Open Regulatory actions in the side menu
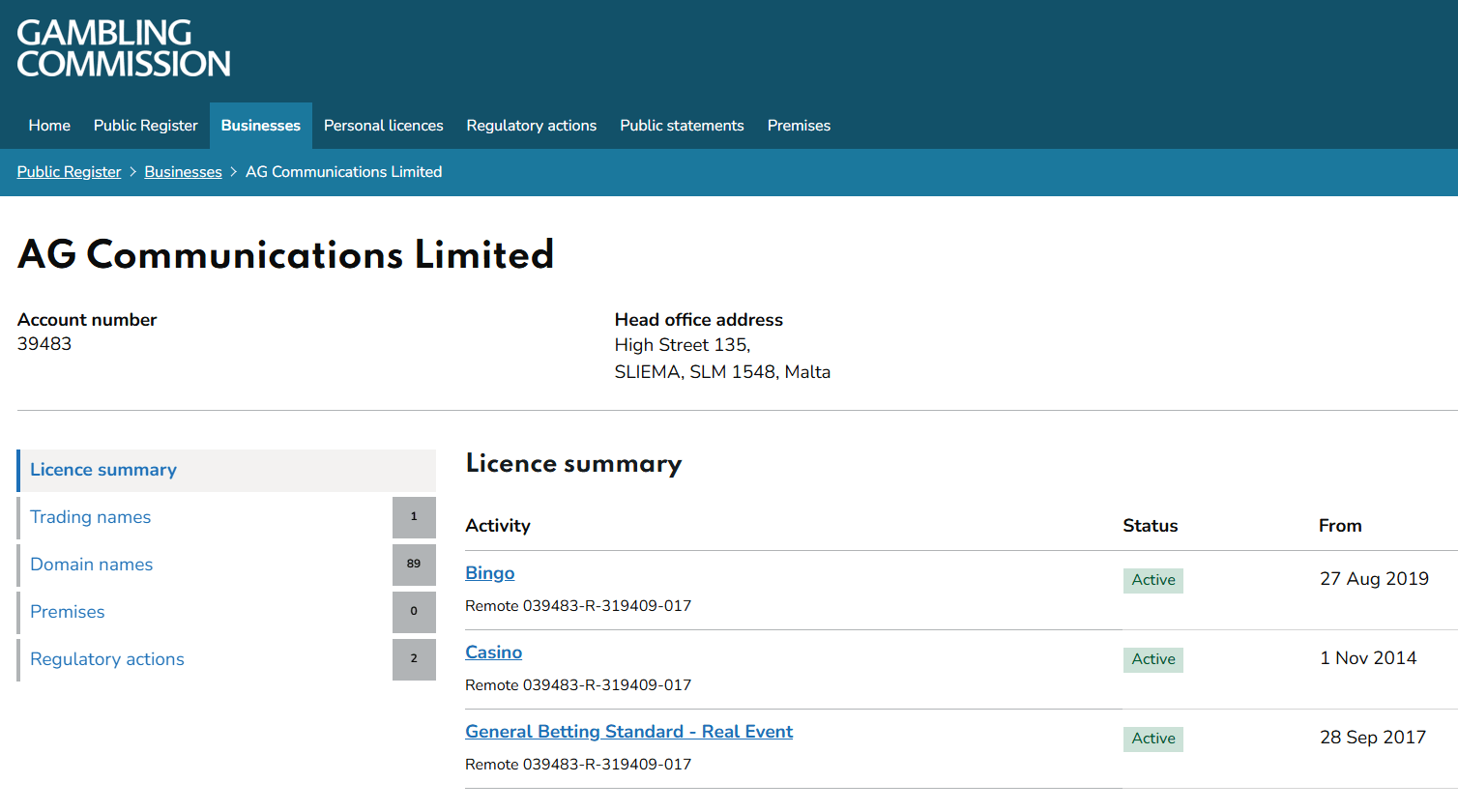1458x812 pixels. click(x=107, y=659)
